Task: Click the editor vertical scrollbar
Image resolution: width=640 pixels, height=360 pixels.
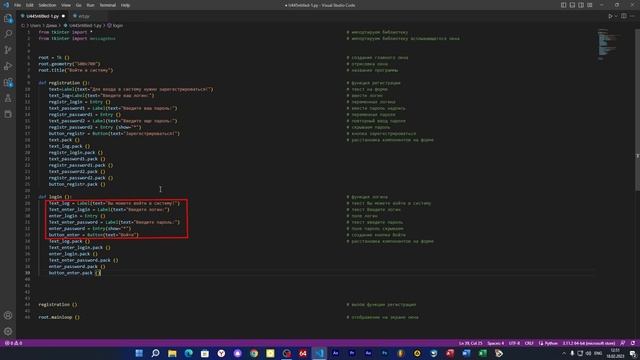Action: 638,109
